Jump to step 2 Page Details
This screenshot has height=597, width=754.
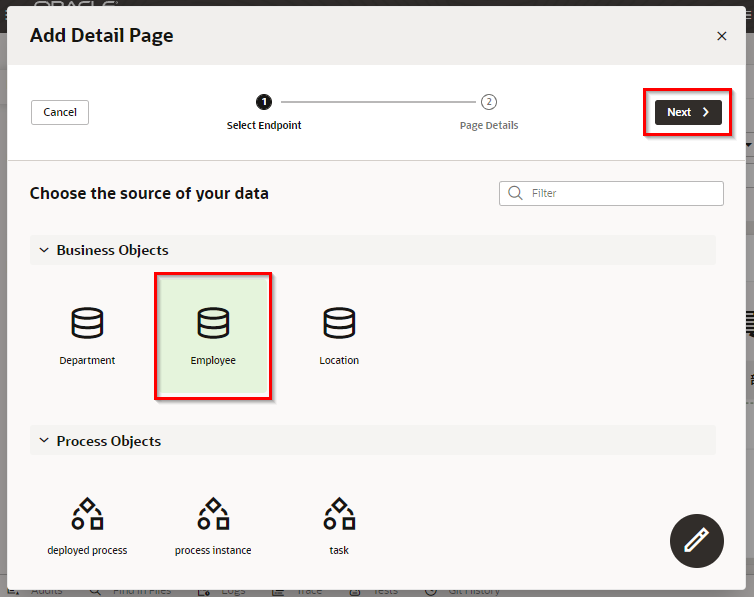tap(488, 102)
